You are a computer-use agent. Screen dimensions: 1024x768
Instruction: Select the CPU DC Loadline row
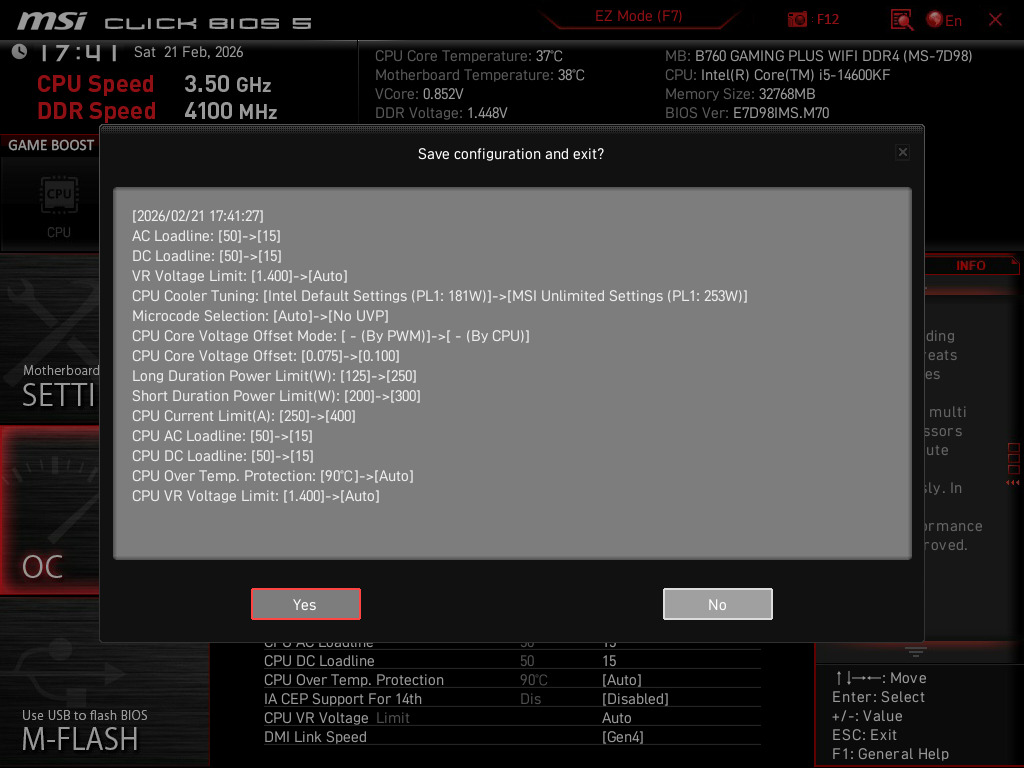coord(512,661)
